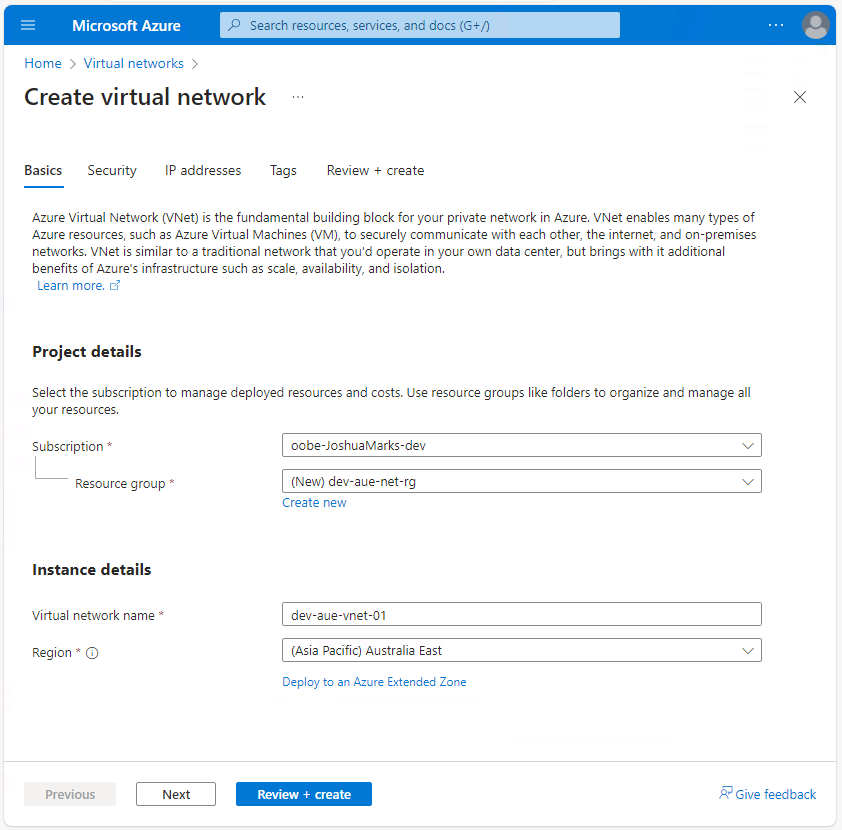Viewport: 842px width, 830px height.
Task: Open the Resource group dropdown
Action: [747, 481]
